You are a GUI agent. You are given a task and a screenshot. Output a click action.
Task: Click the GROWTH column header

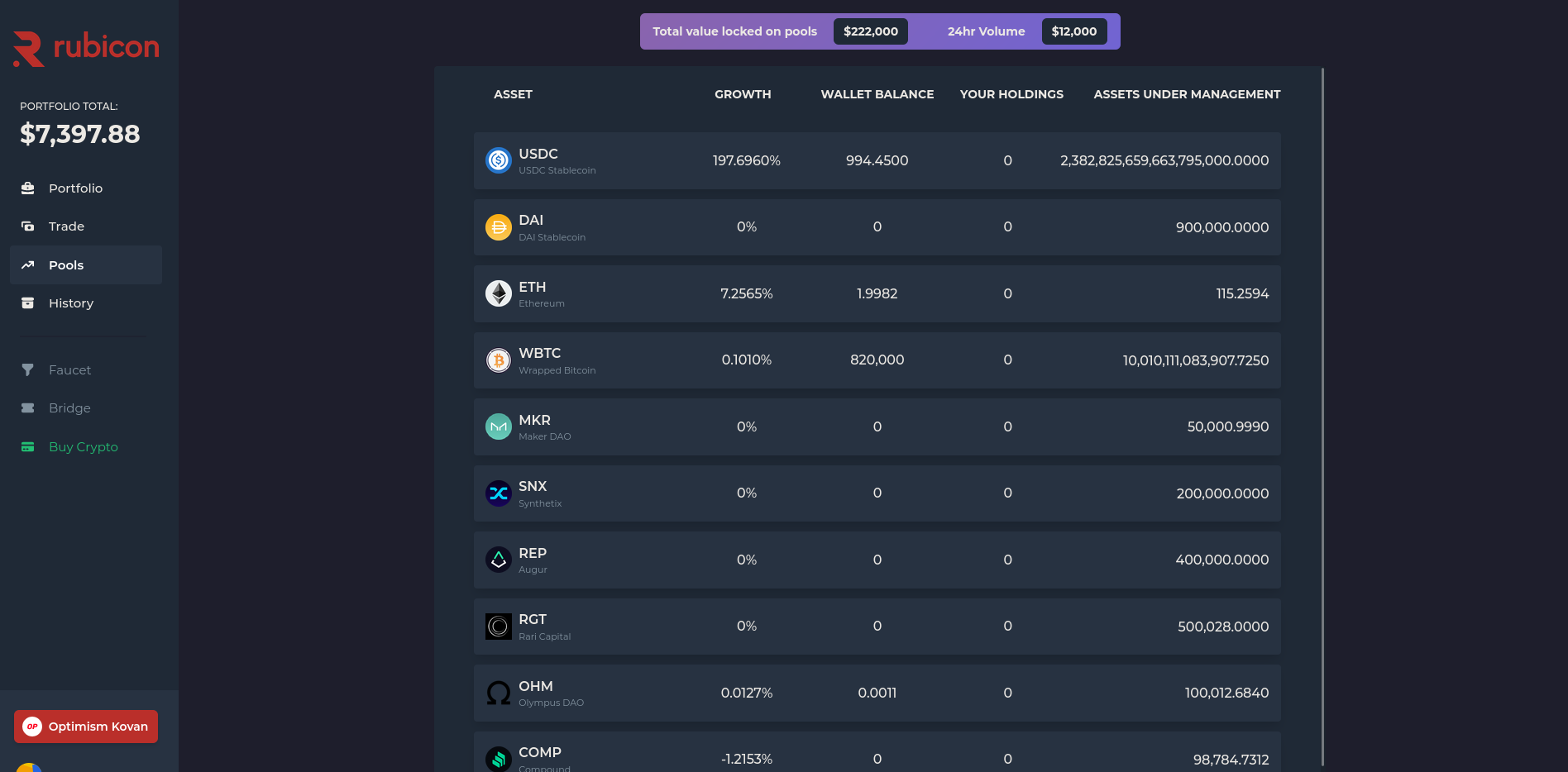point(743,94)
